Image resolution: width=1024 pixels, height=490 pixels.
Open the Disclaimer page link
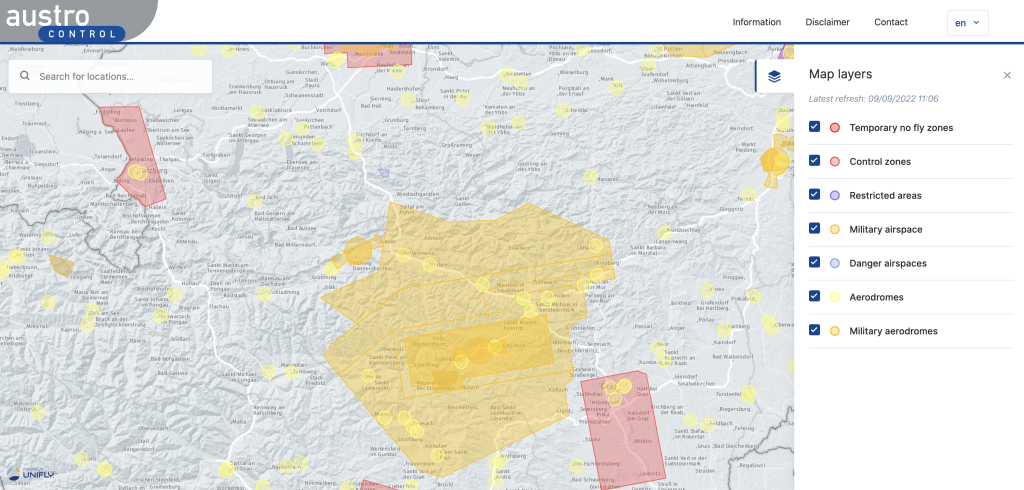[x=827, y=22]
